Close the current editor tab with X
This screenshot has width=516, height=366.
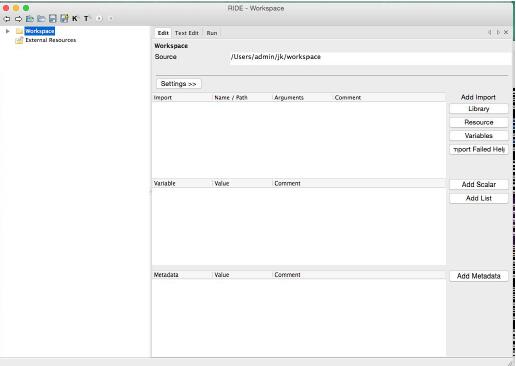click(506, 32)
